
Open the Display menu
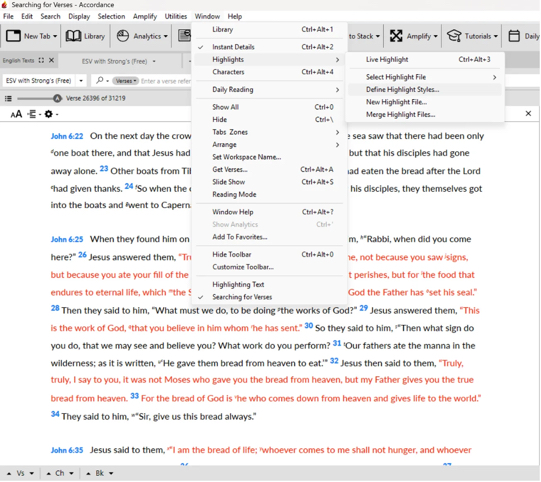pos(79,17)
